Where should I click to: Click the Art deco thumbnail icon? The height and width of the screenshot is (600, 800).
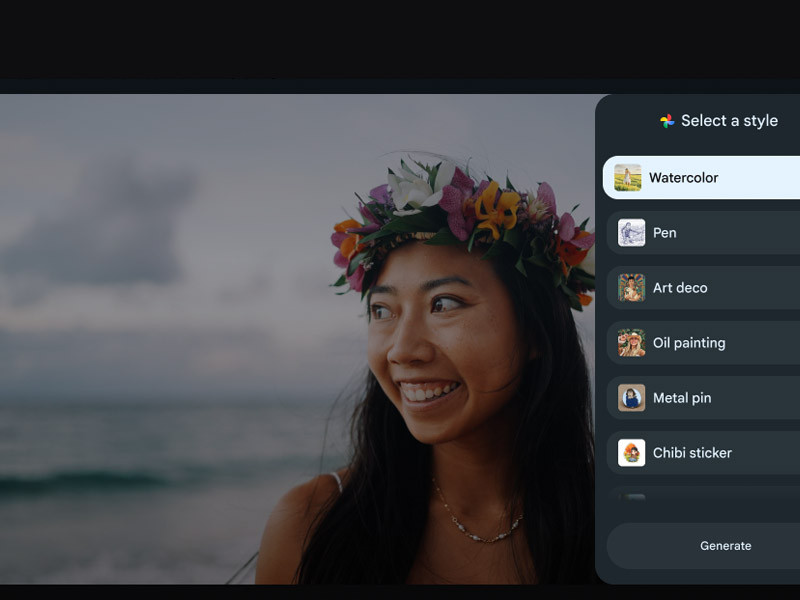point(631,288)
